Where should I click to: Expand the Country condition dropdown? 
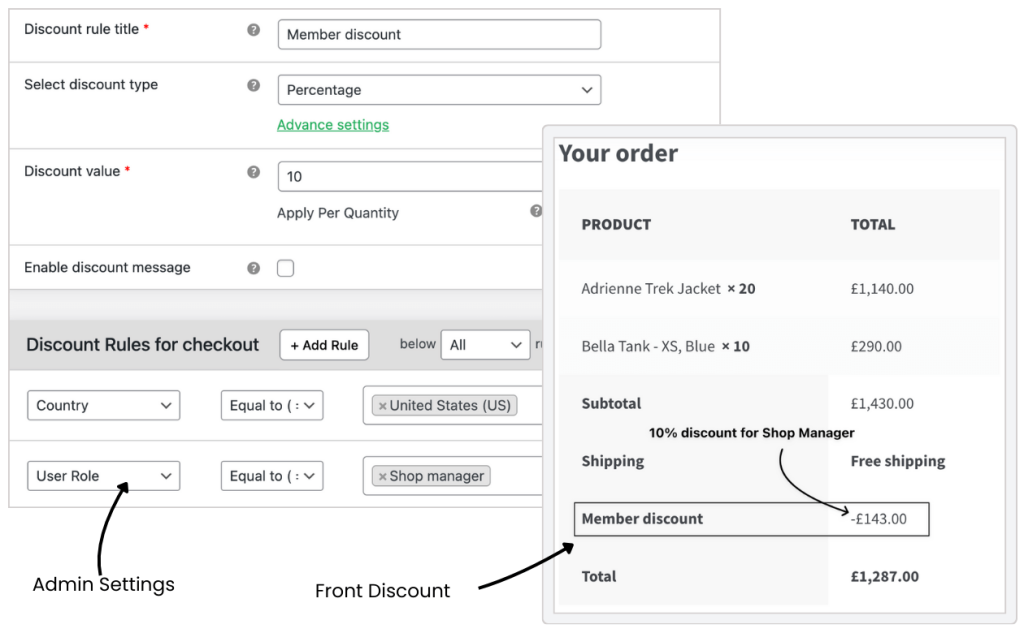click(103, 406)
